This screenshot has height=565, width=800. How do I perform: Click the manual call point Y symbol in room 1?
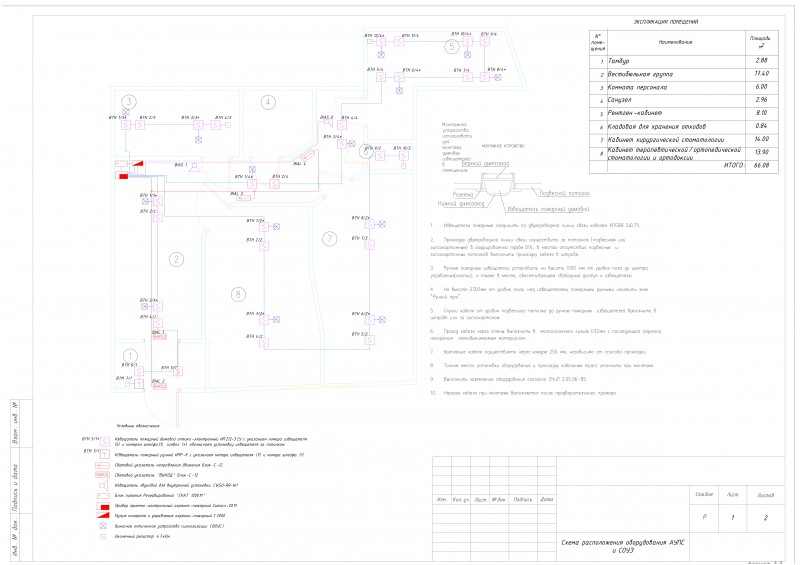coord(139,384)
